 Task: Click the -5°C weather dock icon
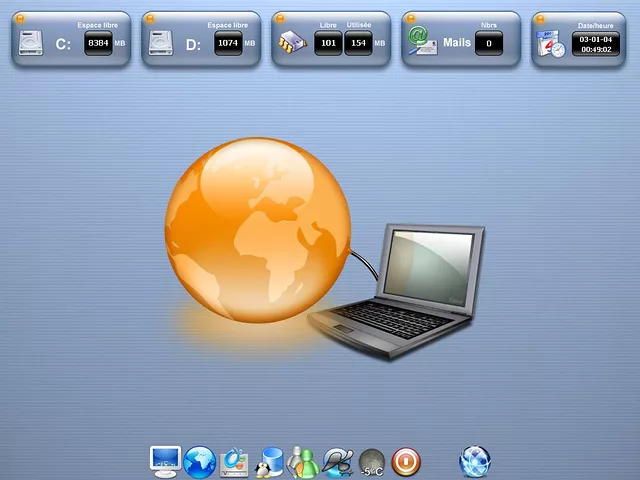pos(372,463)
